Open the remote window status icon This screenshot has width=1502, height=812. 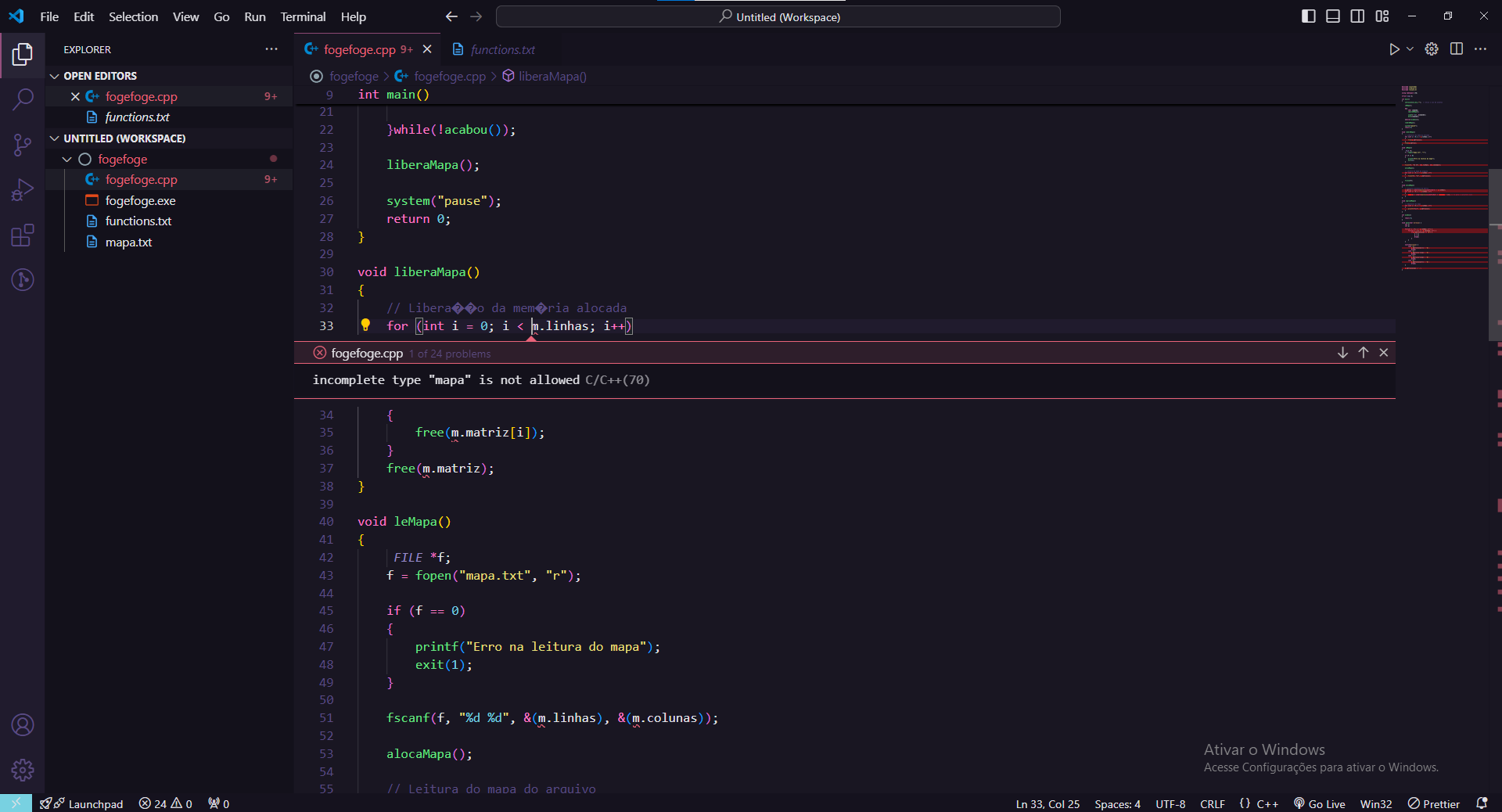tap(16, 803)
